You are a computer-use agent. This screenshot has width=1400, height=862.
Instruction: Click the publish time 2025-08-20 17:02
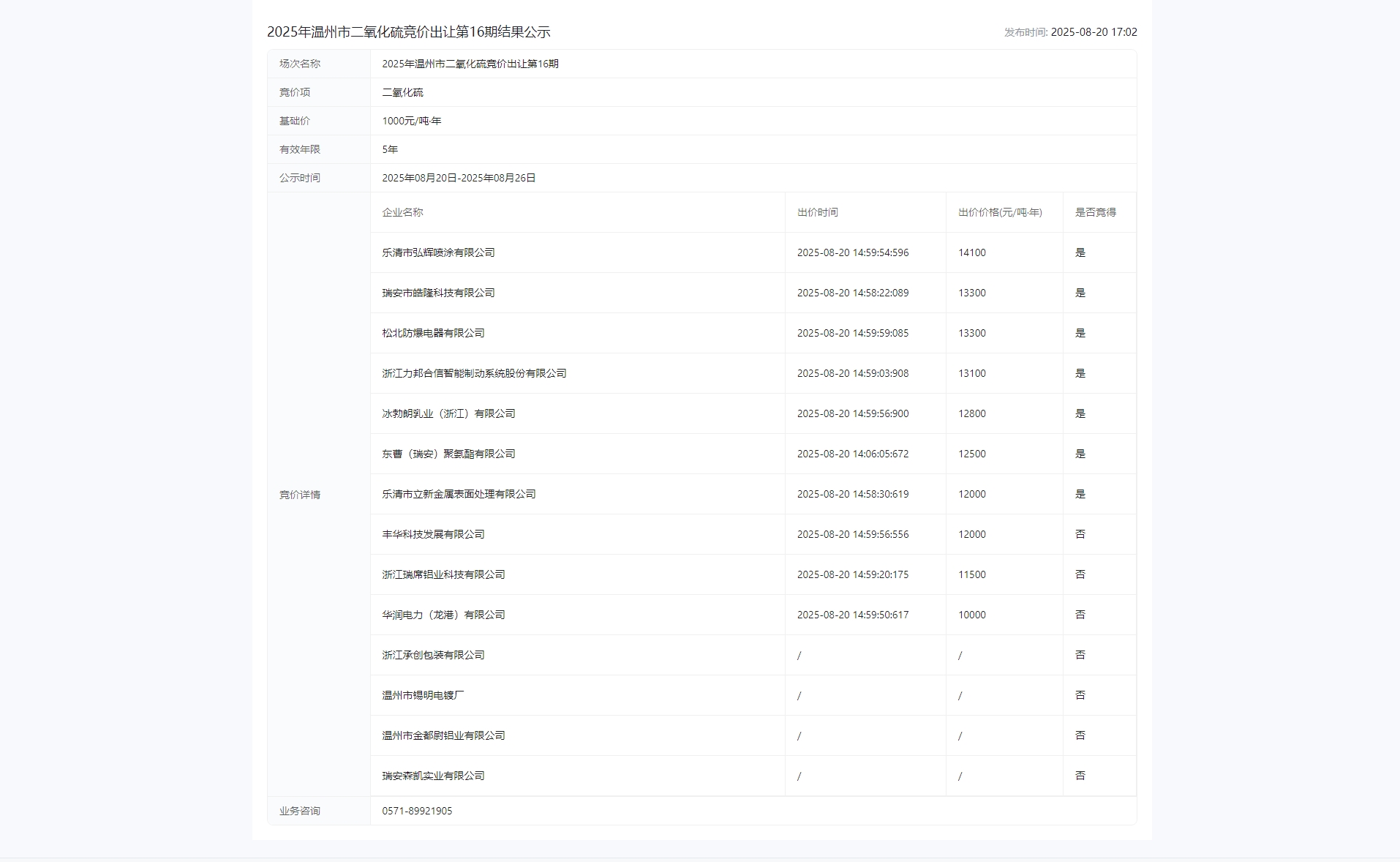tap(1094, 32)
